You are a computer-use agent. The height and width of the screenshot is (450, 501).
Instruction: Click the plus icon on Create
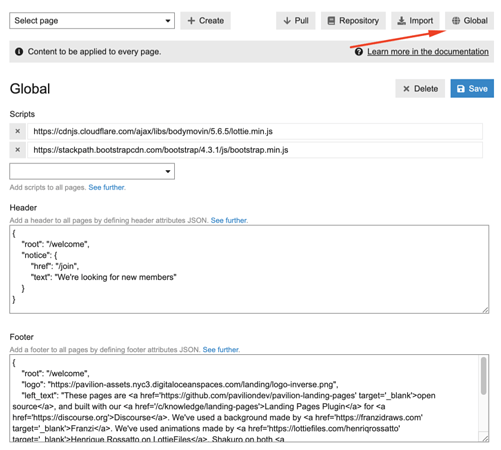tap(191, 21)
